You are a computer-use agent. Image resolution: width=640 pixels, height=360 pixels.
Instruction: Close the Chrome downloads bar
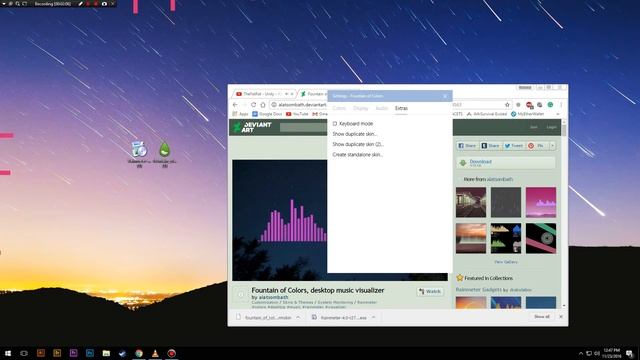point(561,317)
